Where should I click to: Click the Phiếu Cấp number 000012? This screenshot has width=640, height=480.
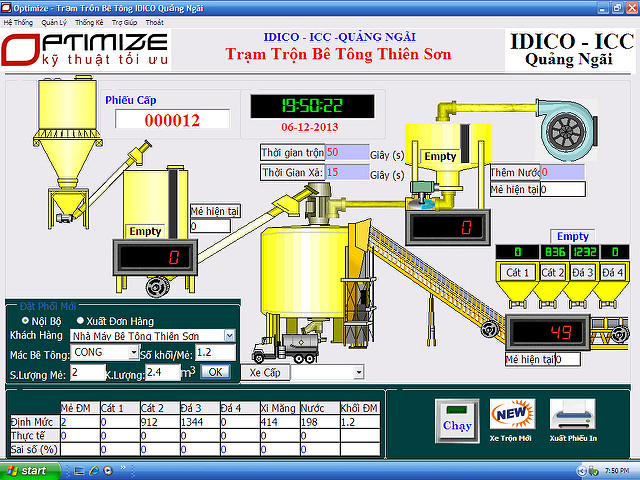[x=172, y=120]
